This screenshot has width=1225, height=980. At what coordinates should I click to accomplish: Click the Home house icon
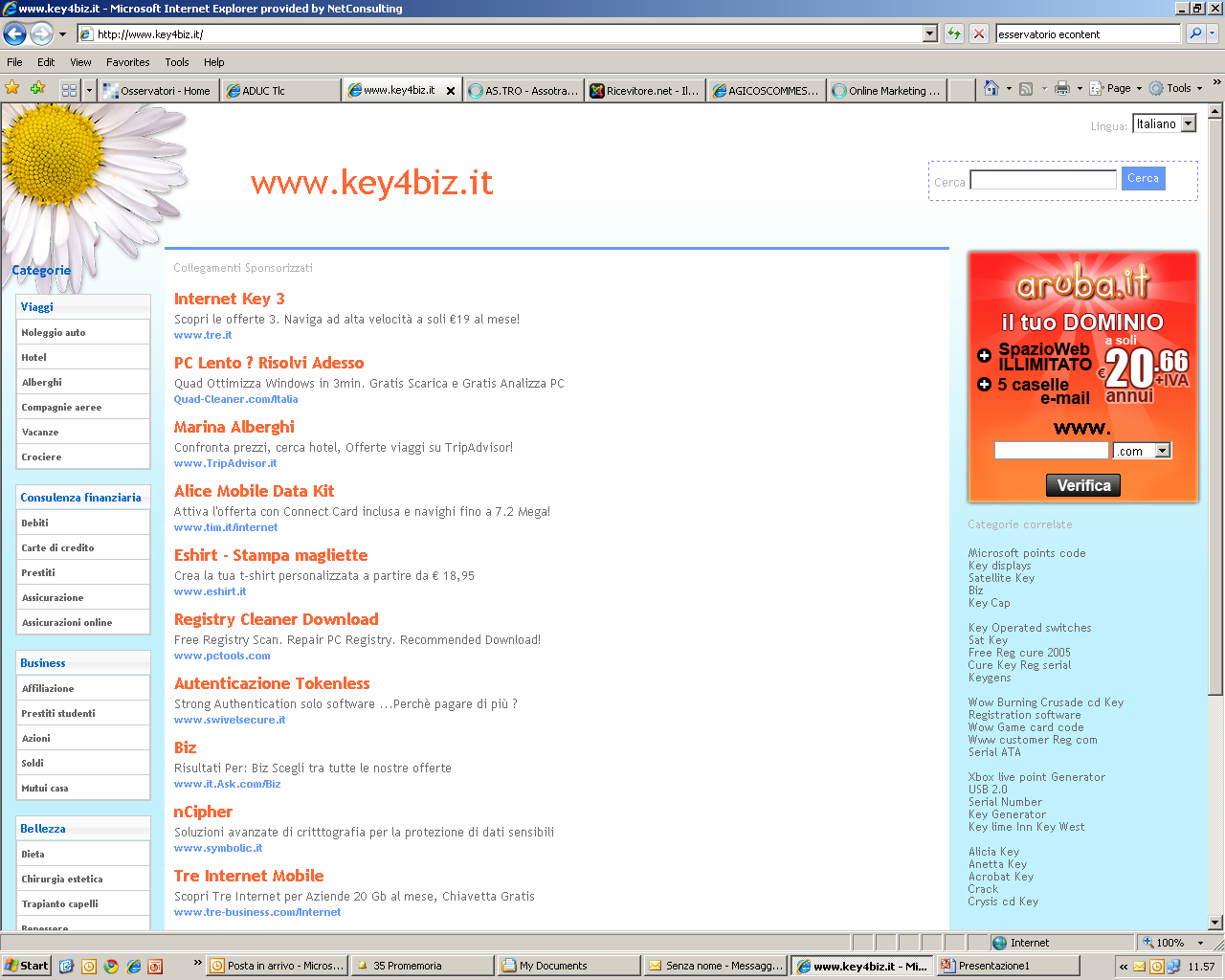tap(991, 88)
